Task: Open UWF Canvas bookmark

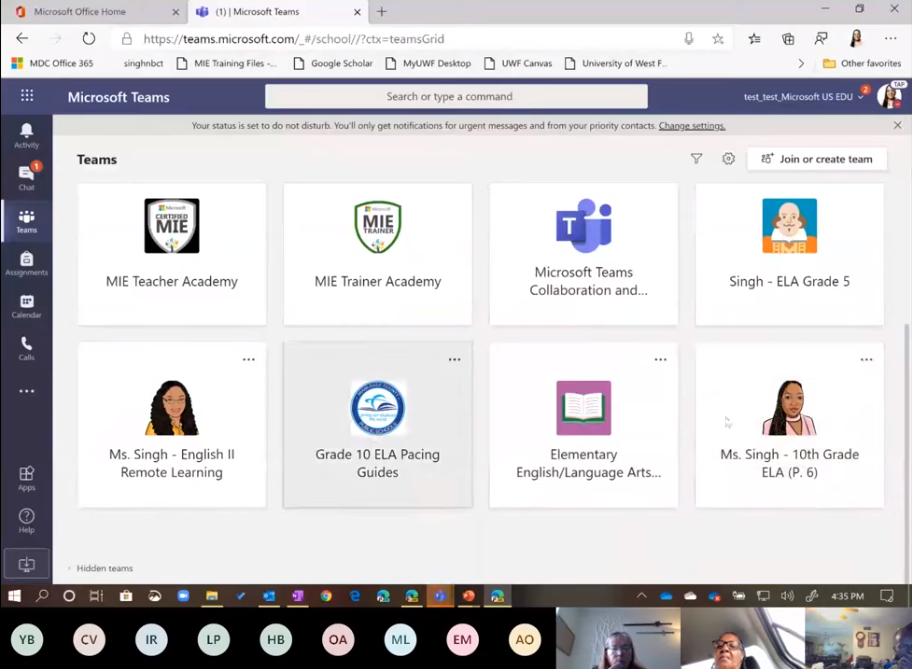Action: point(518,63)
